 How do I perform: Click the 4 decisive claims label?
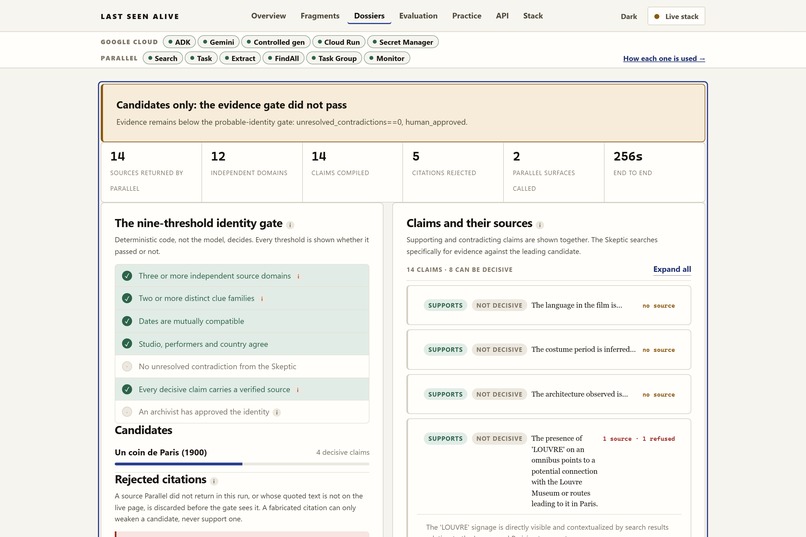click(342, 453)
